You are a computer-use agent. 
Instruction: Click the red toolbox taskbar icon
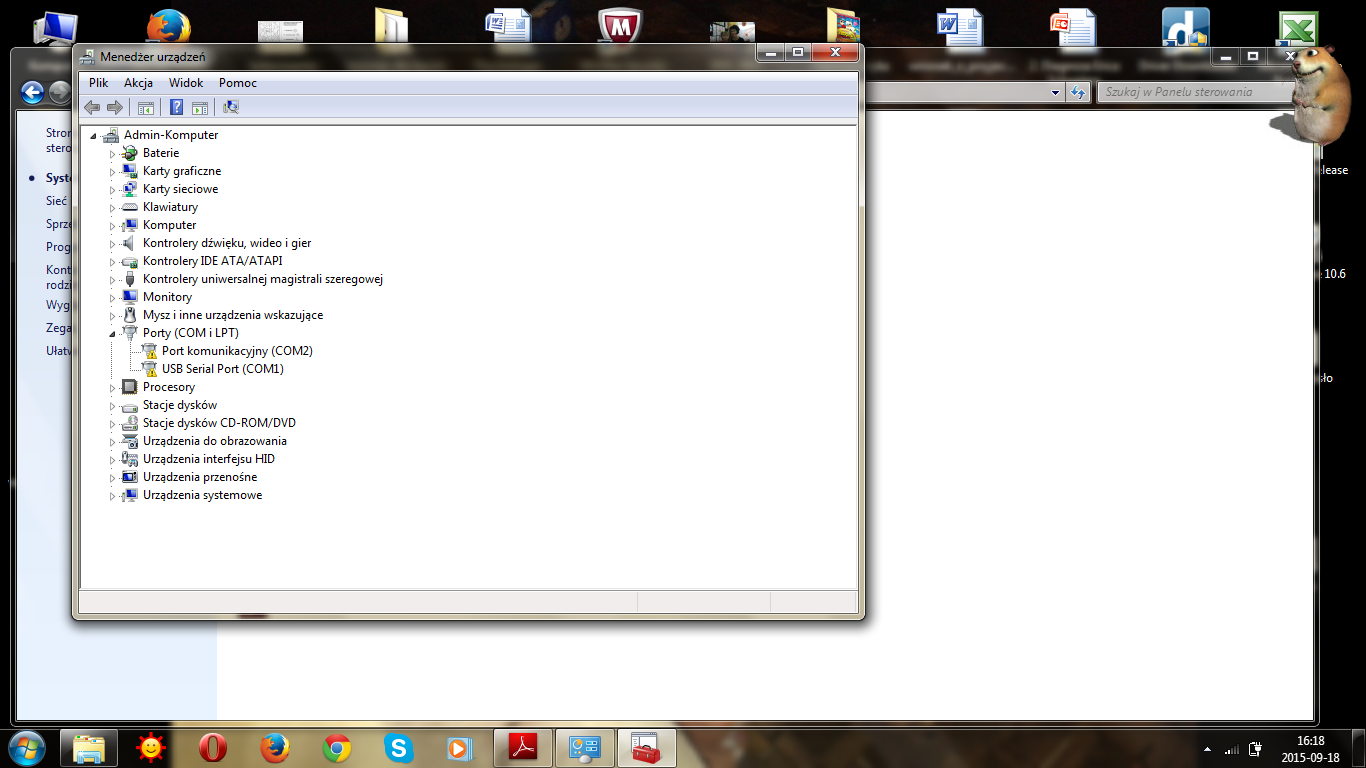click(647, 748)
